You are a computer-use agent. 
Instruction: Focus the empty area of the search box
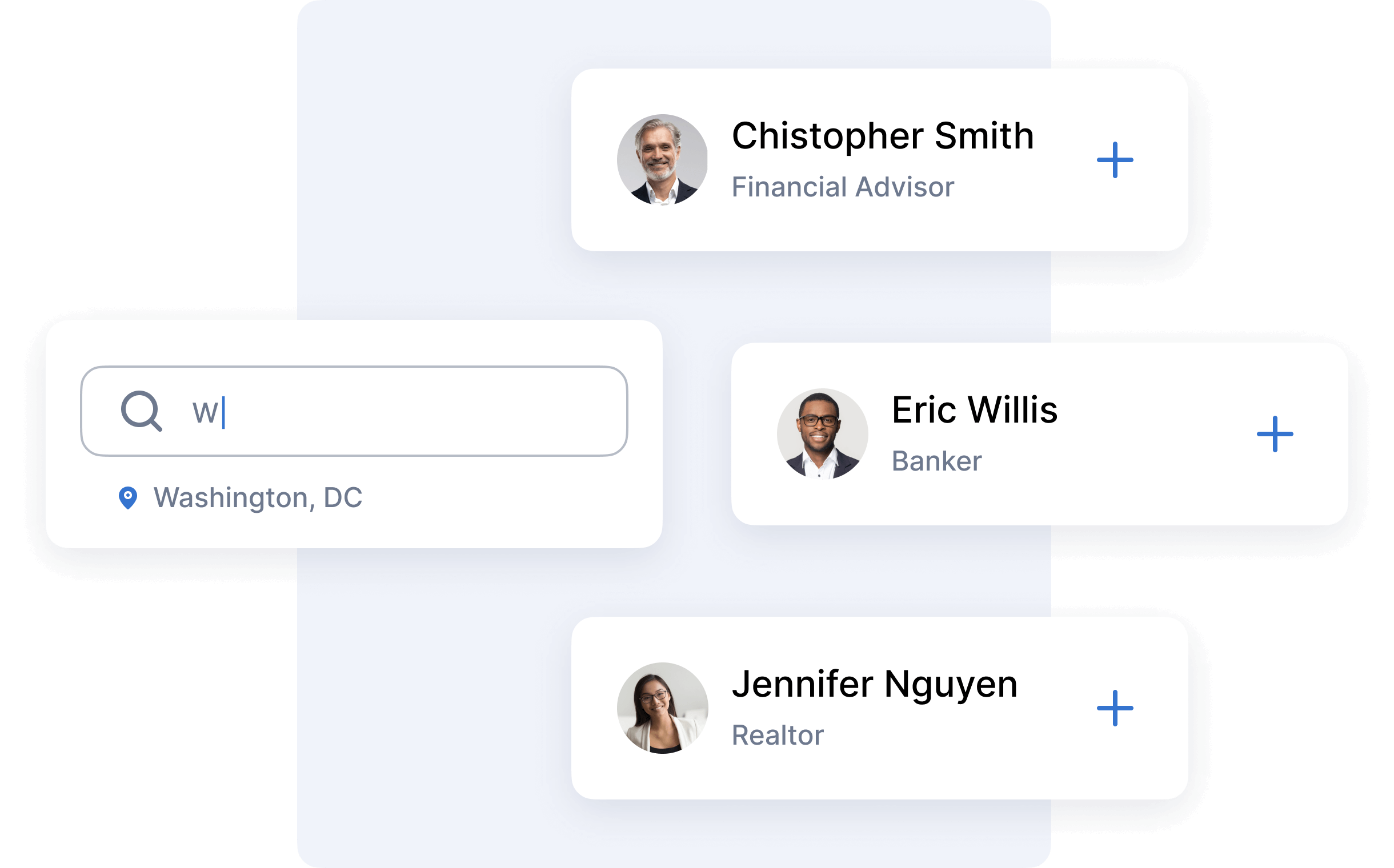[x=425, y=411]
